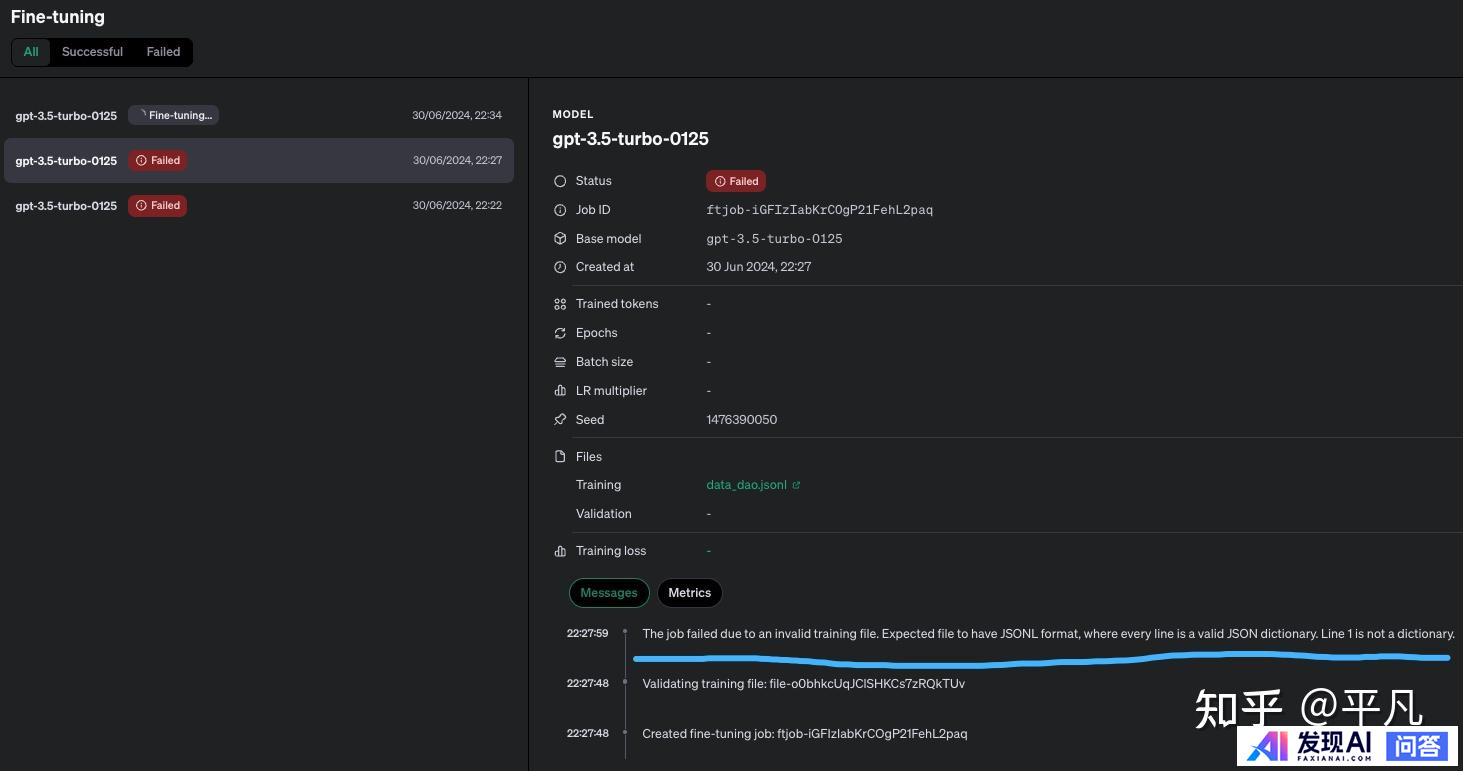Select the Job ID ftjob-iGFIzIabKrCOgP21FehL2paq value

coord(820,210)
